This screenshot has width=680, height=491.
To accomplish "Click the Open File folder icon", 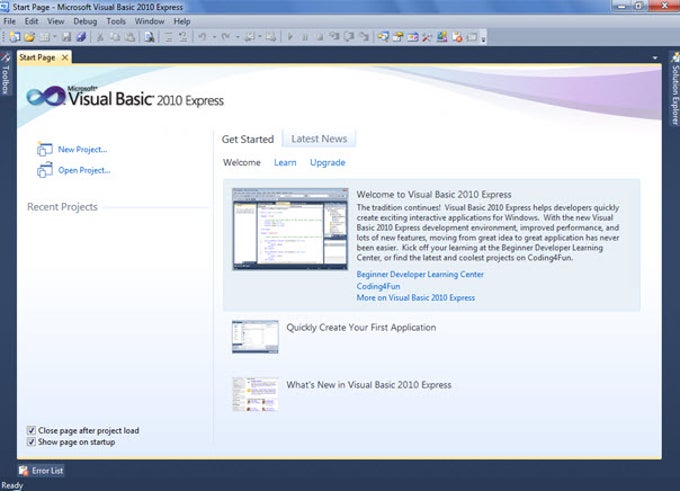I will click(29, 37).
